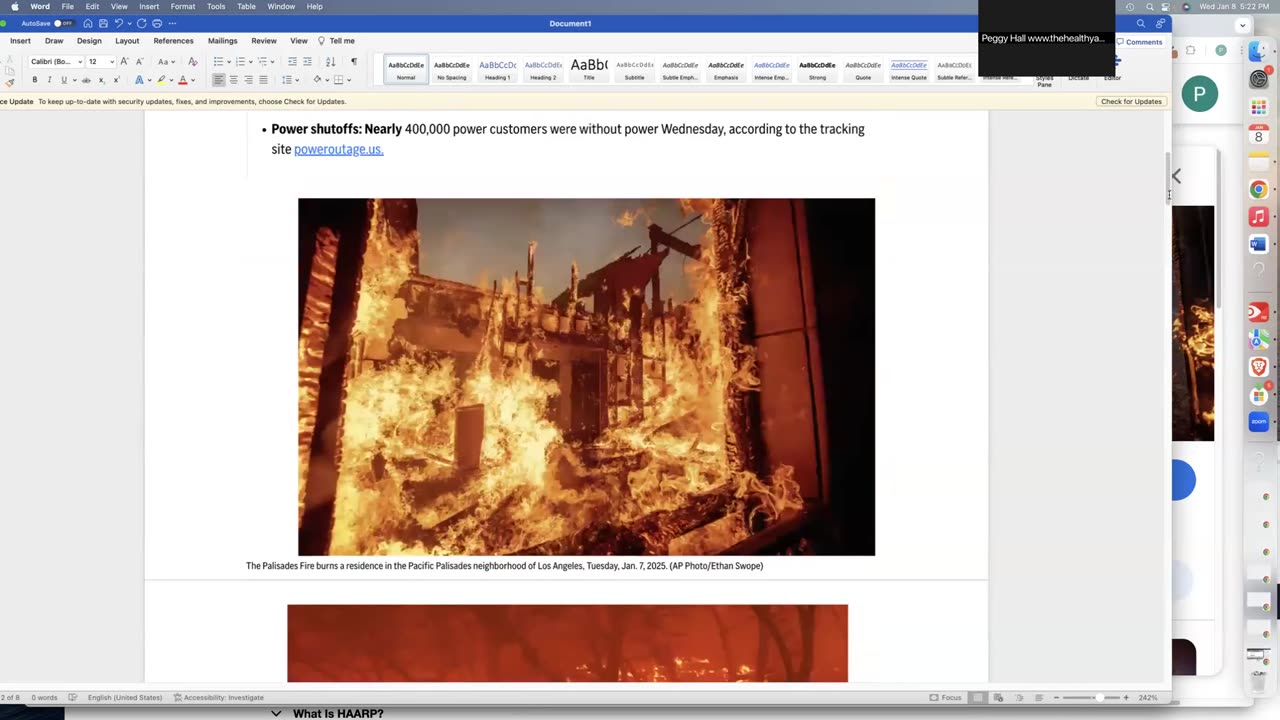
Task: Apply superscript formatting
Action: [x=116, y=80]
